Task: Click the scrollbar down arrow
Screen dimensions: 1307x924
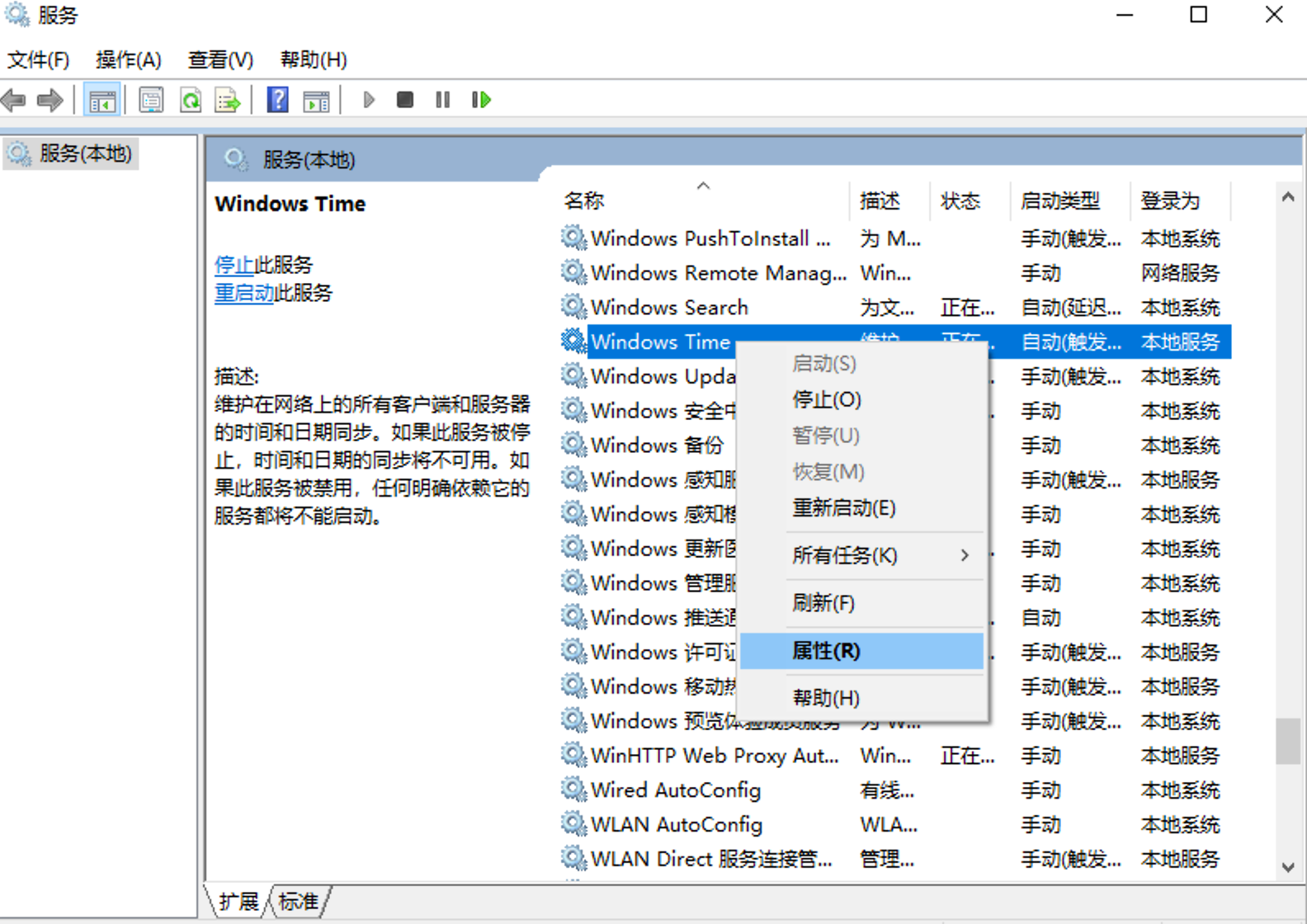Action: click(x=1288, y=867)
